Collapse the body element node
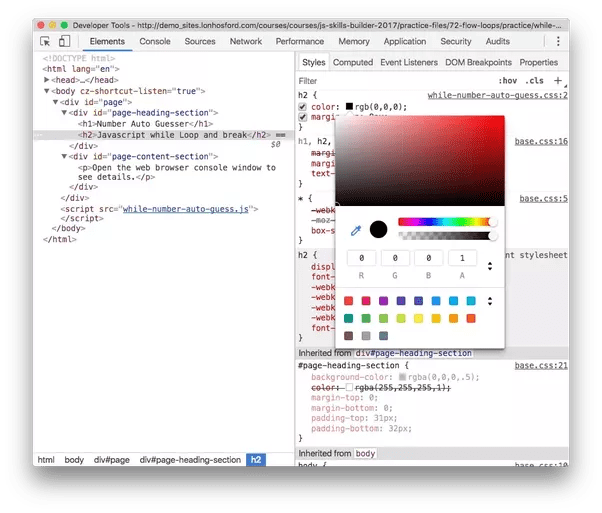This screenshot has width=602, height=513. coord(46,91)
